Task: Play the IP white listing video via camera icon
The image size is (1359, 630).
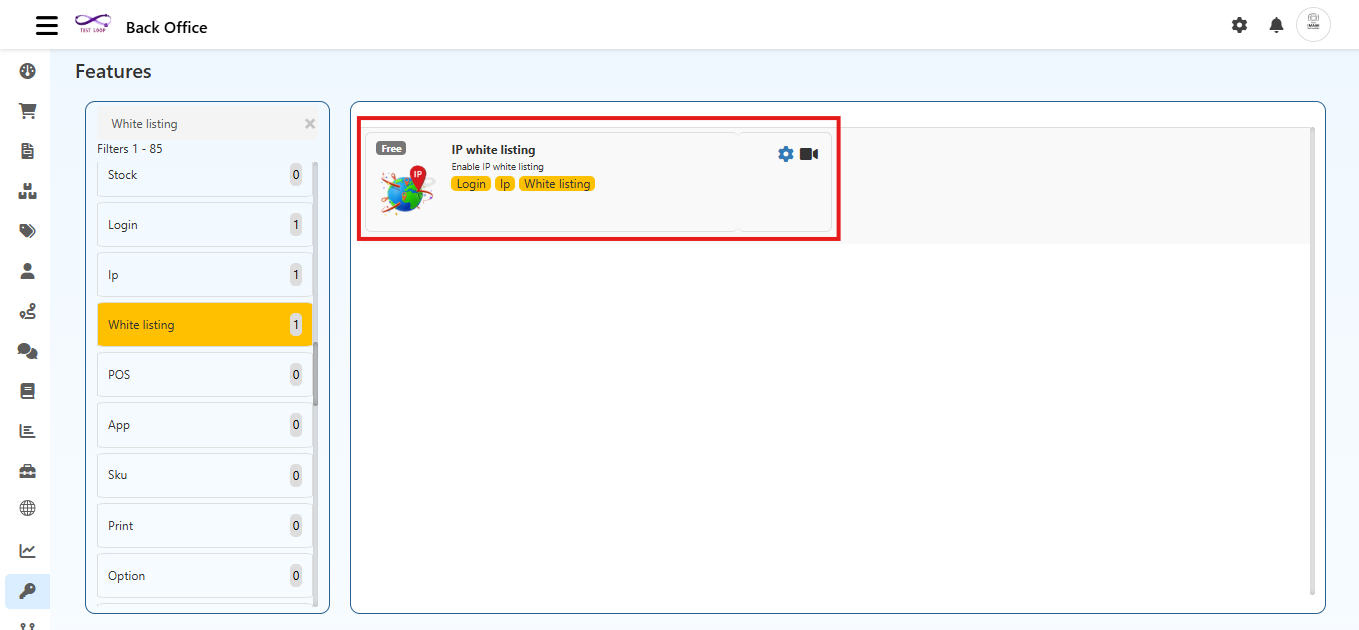Action: [808, 153]
